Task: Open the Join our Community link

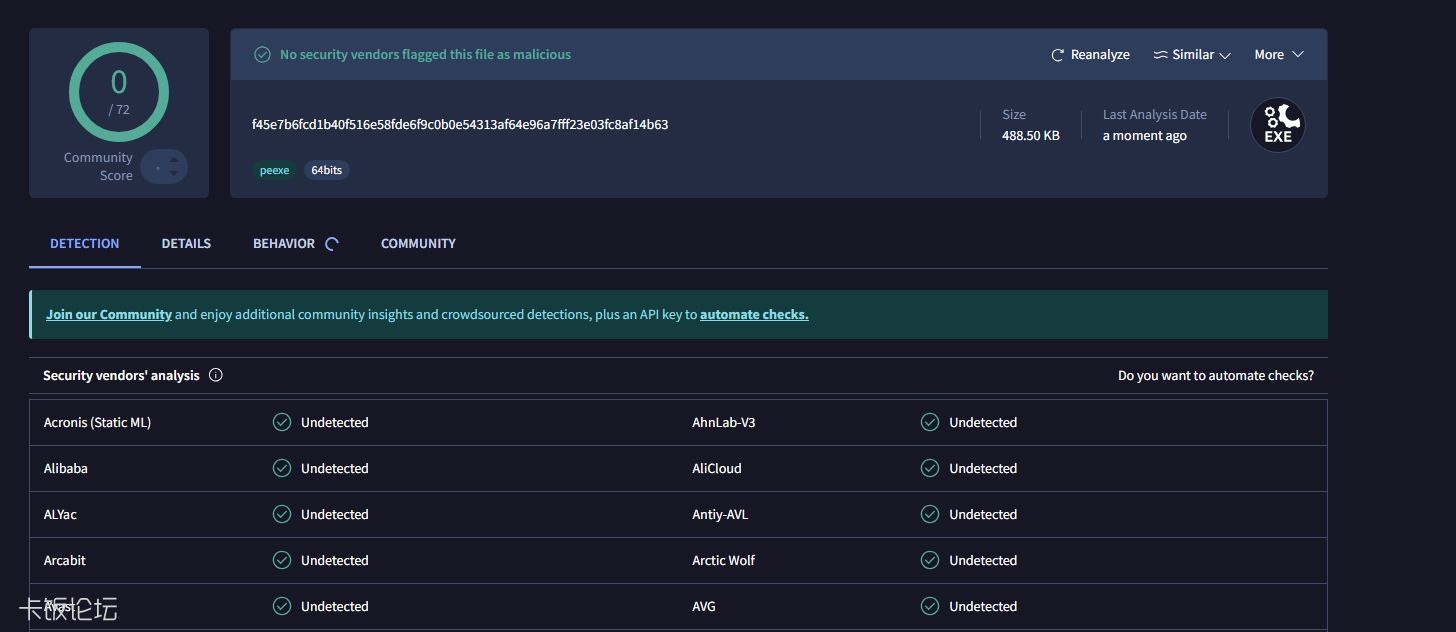Action: (108, 314)
